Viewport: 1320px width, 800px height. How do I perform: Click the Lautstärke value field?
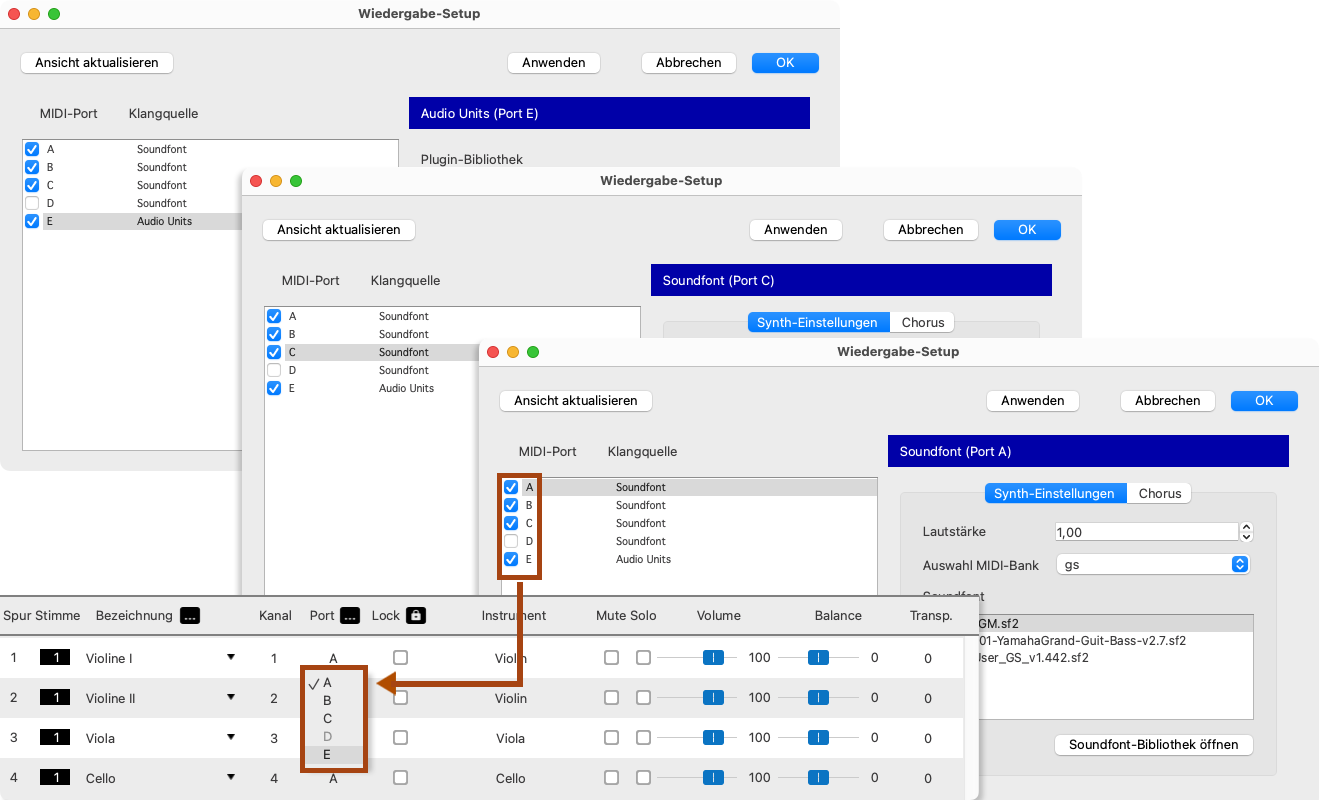coord(1146,532)
